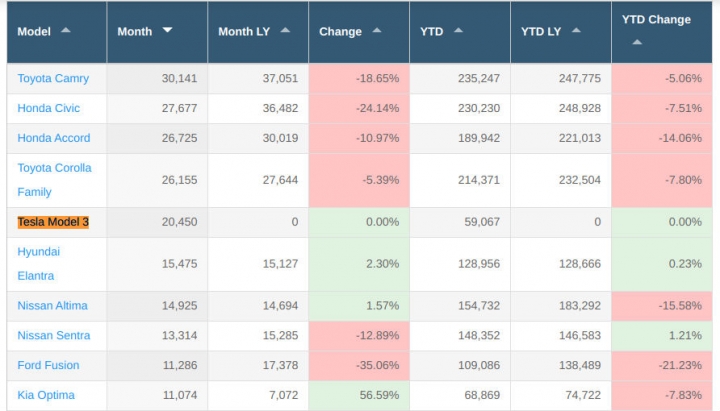Select the 1.57% change cell
The height and width of the screenshot is (411, 720).
(x=359, y=306)
